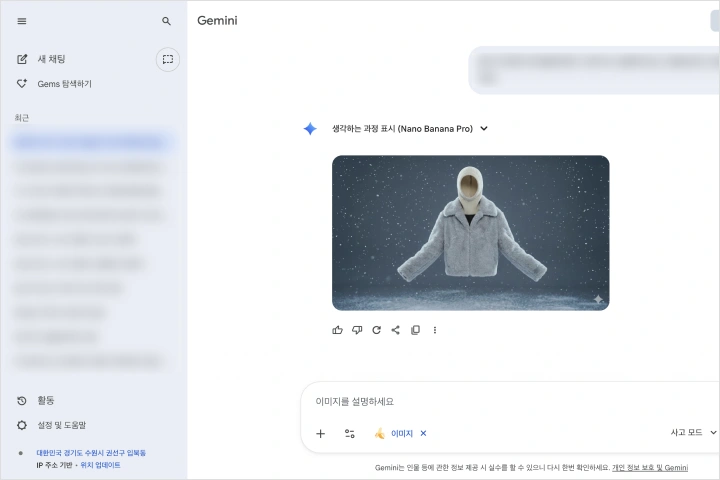Open temporary chat dashed-square icon

coord(168,59)
